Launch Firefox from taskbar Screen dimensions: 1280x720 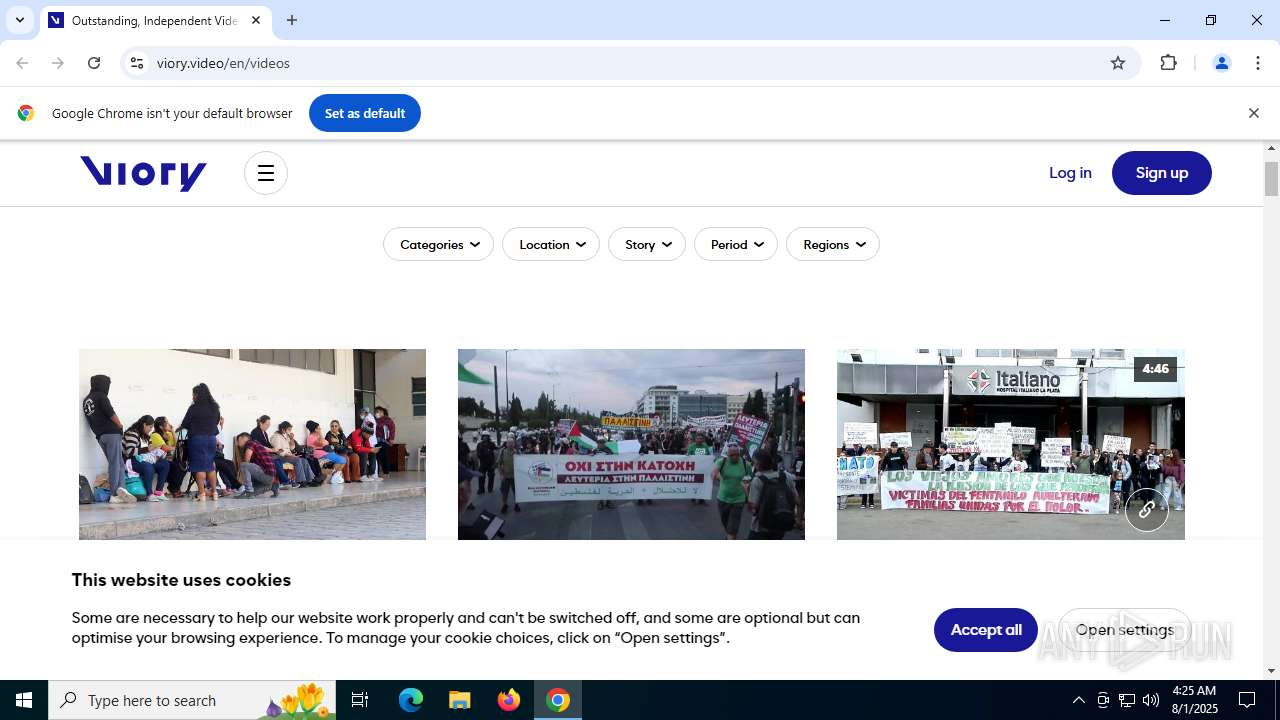coord(509,700)
